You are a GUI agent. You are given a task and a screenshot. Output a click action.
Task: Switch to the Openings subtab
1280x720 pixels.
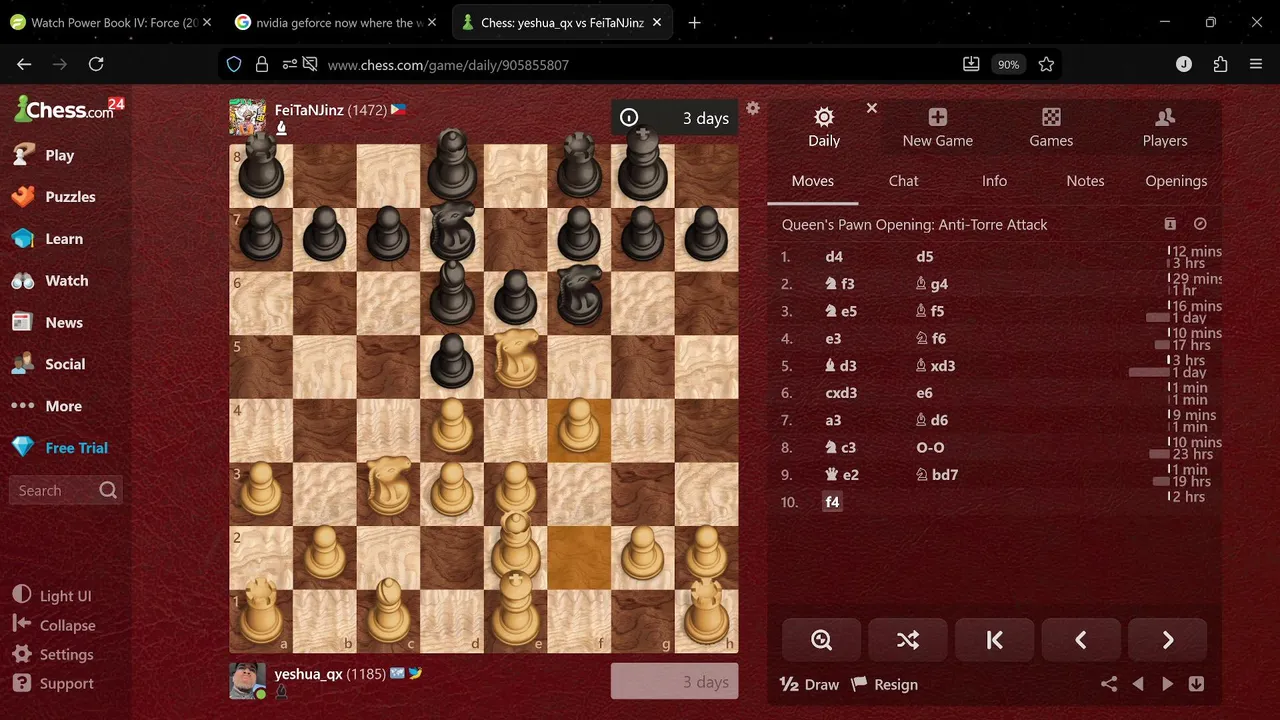(x=1176, y=181)
